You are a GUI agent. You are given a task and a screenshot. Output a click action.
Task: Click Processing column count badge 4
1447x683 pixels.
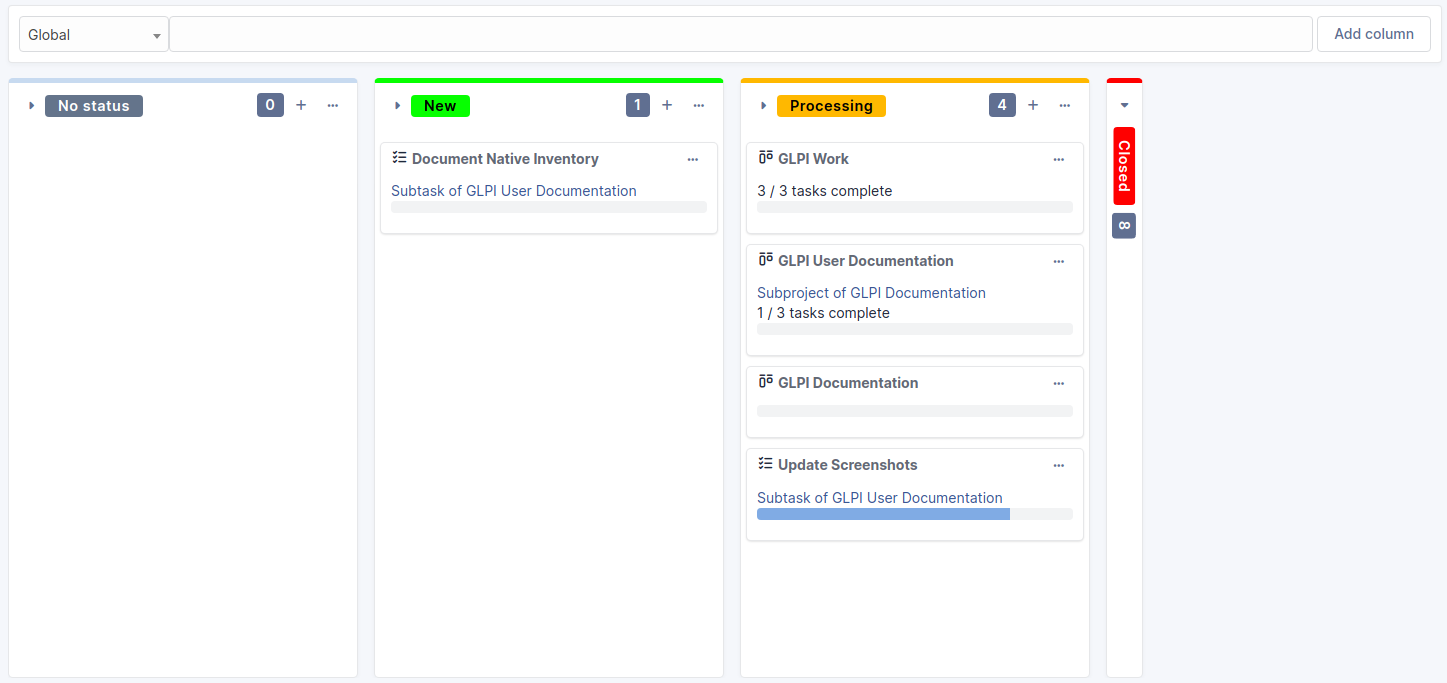tap(1002, 105)
